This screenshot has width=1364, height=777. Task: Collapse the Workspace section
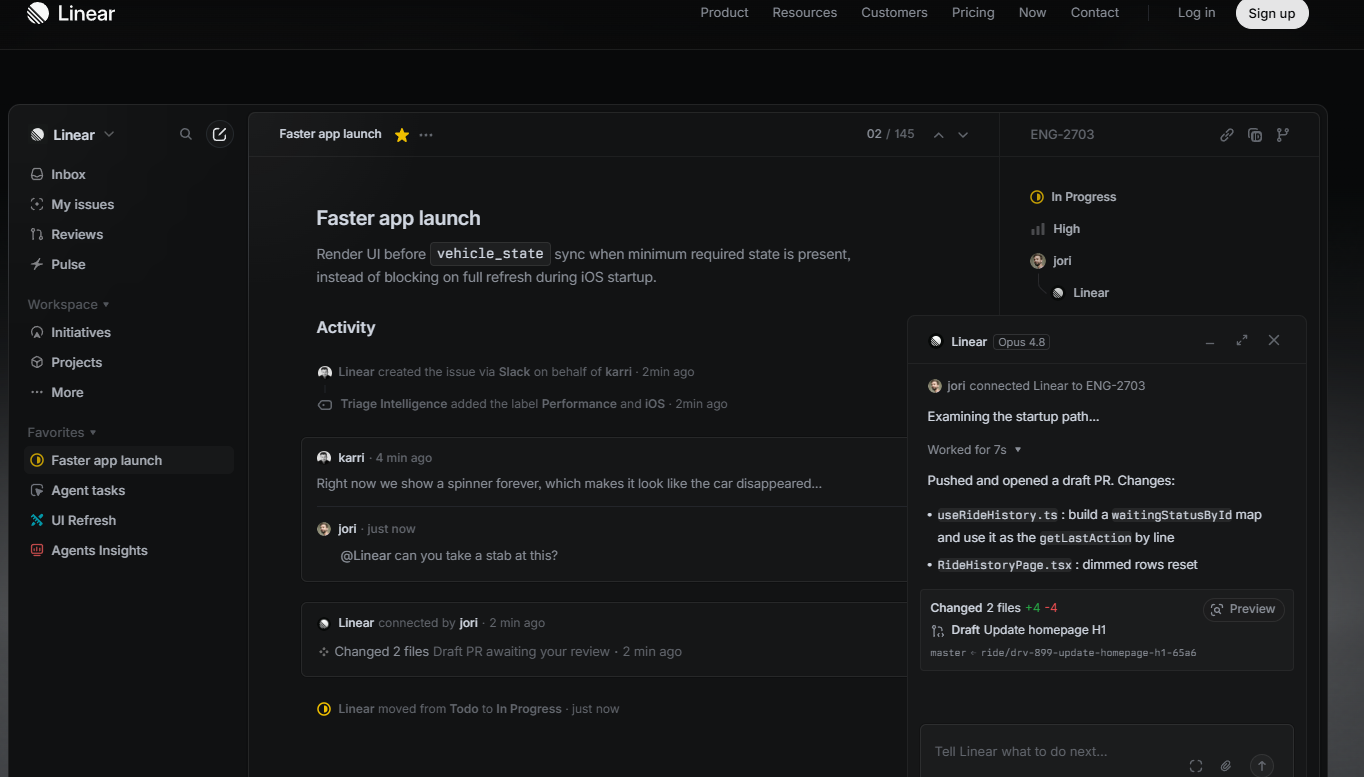68,304
